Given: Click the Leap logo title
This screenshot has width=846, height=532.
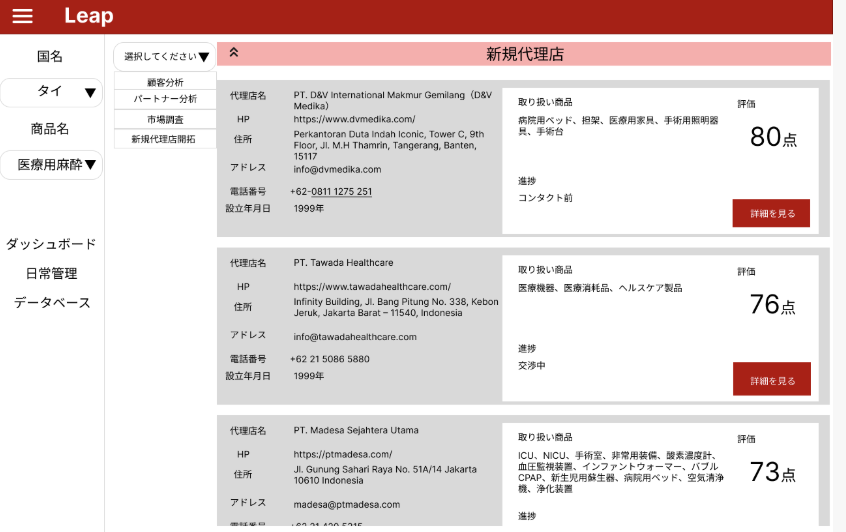Looking at the screenshot, I should [88, 16].
